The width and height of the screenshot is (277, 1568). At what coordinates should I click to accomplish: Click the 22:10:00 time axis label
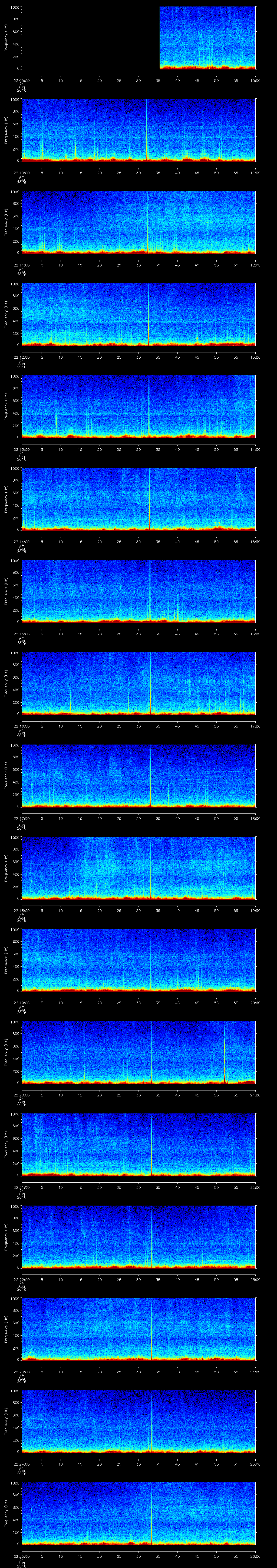coord(21,173)
